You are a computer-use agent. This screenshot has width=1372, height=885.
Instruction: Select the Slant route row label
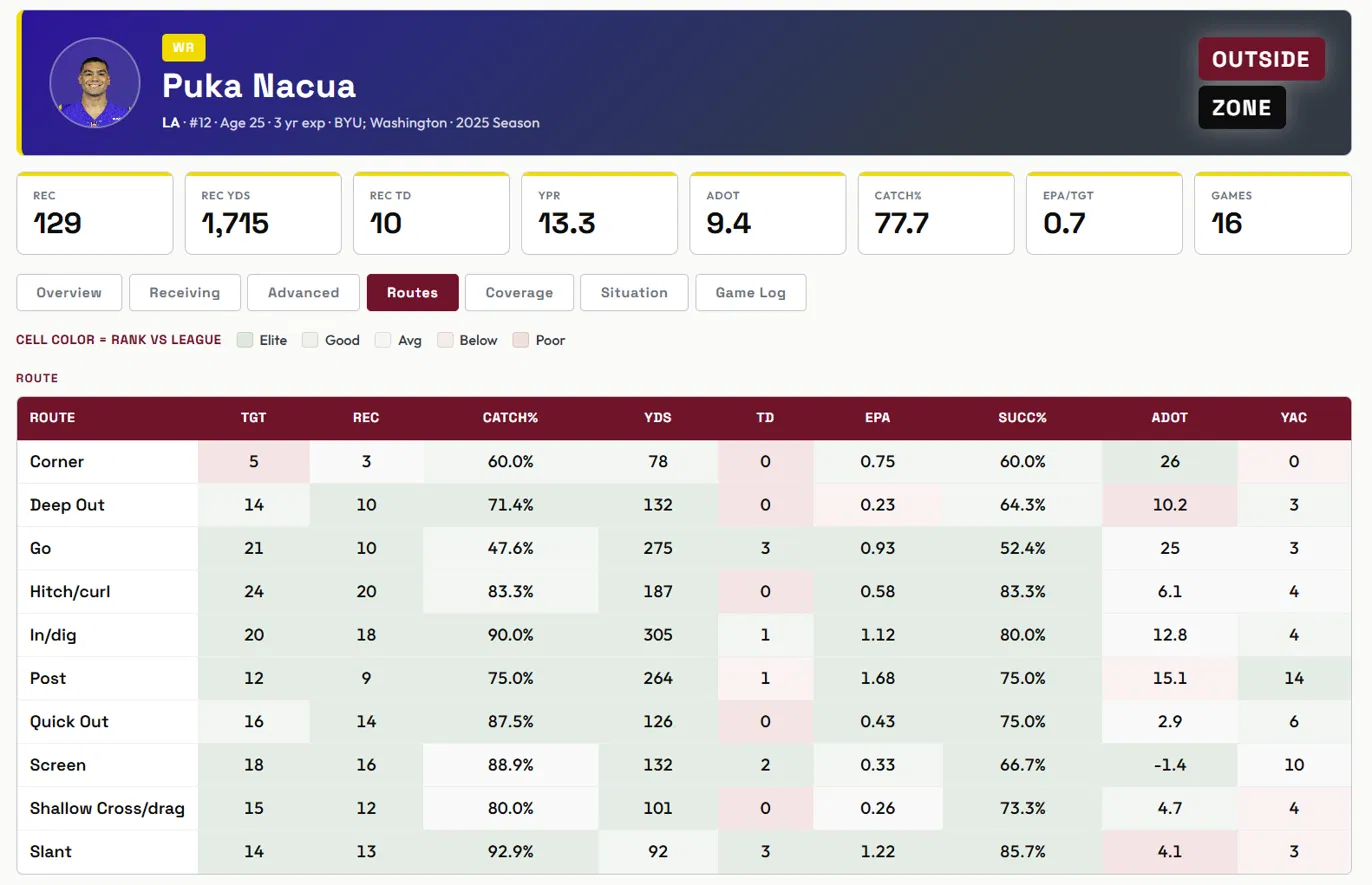coord(51,852)
